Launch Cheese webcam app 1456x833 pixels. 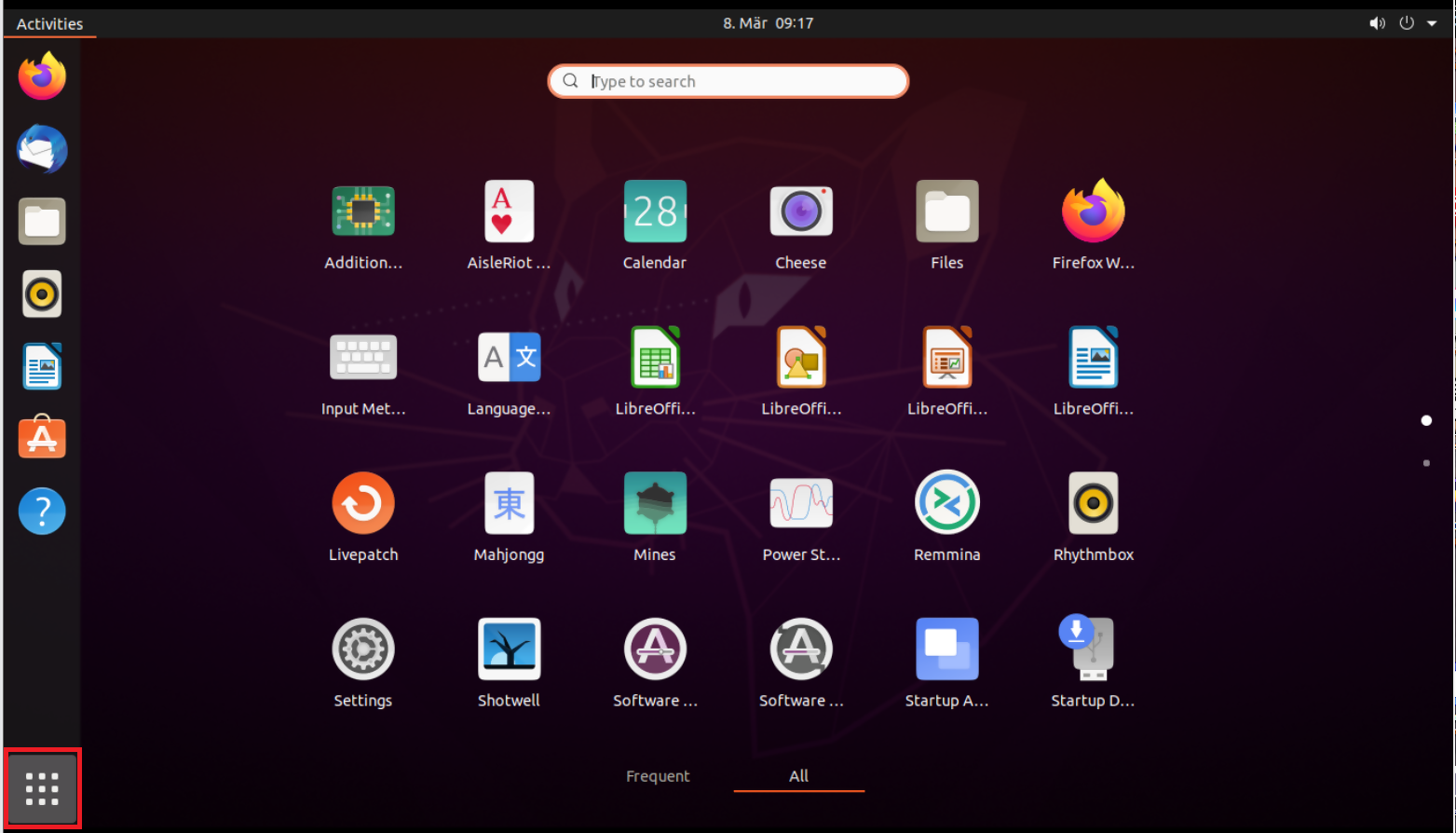(x=801, y=212)
